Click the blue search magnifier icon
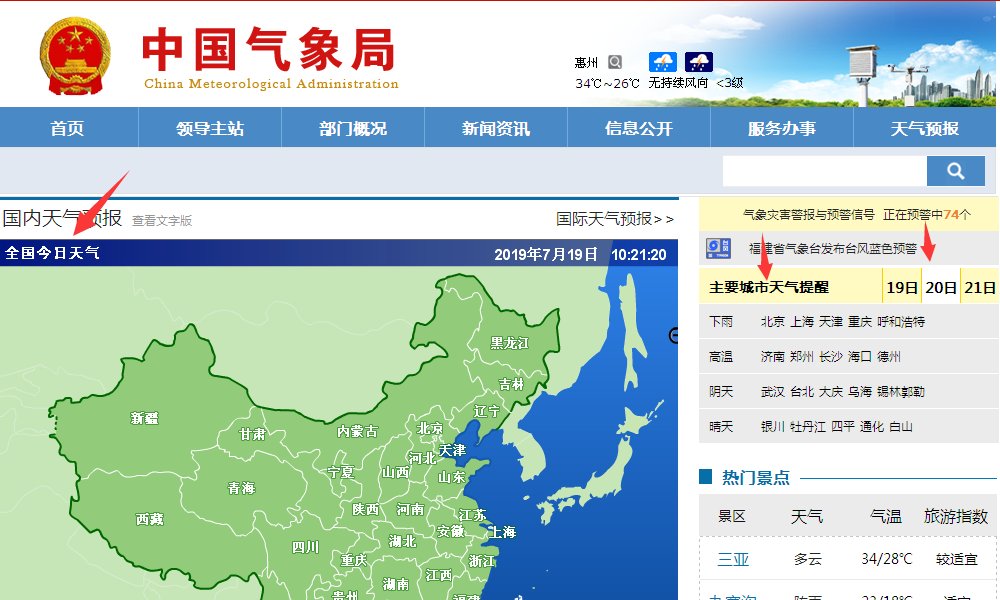1000x600 pixels. [x=955, y=170]
